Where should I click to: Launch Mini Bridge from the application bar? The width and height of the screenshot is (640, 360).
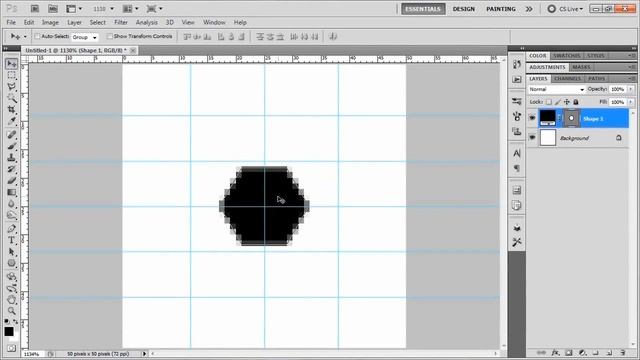tap(53, 9)
